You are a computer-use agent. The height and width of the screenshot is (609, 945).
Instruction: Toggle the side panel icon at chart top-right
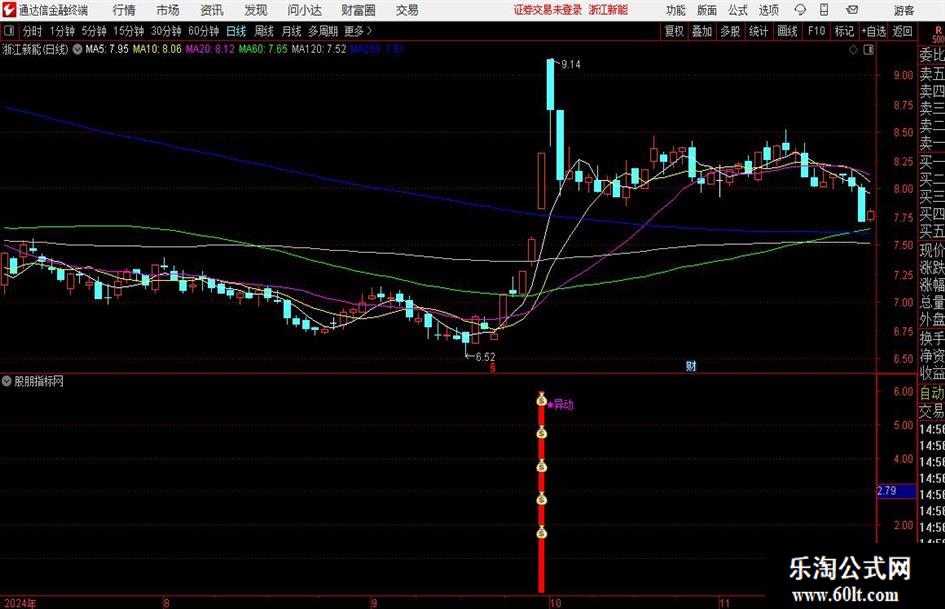coord(868,50)
